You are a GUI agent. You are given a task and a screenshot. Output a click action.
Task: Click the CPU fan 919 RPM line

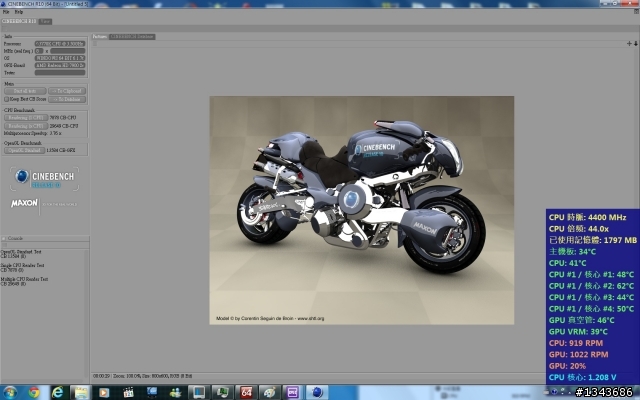[576, 343]
